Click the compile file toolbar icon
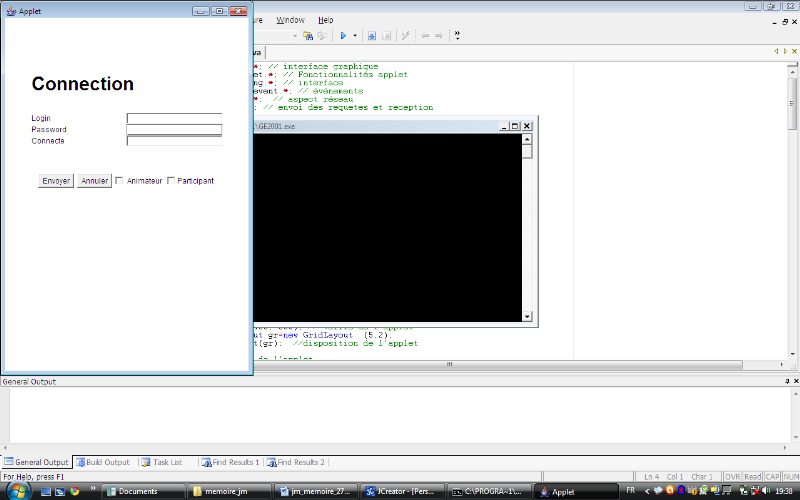Viewport: 800px width, 500px height. coord(372,36)
